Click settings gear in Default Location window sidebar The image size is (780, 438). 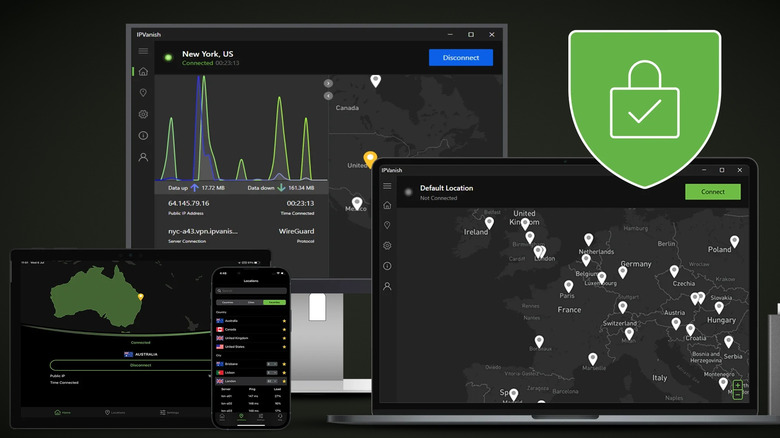pos(387,245)
